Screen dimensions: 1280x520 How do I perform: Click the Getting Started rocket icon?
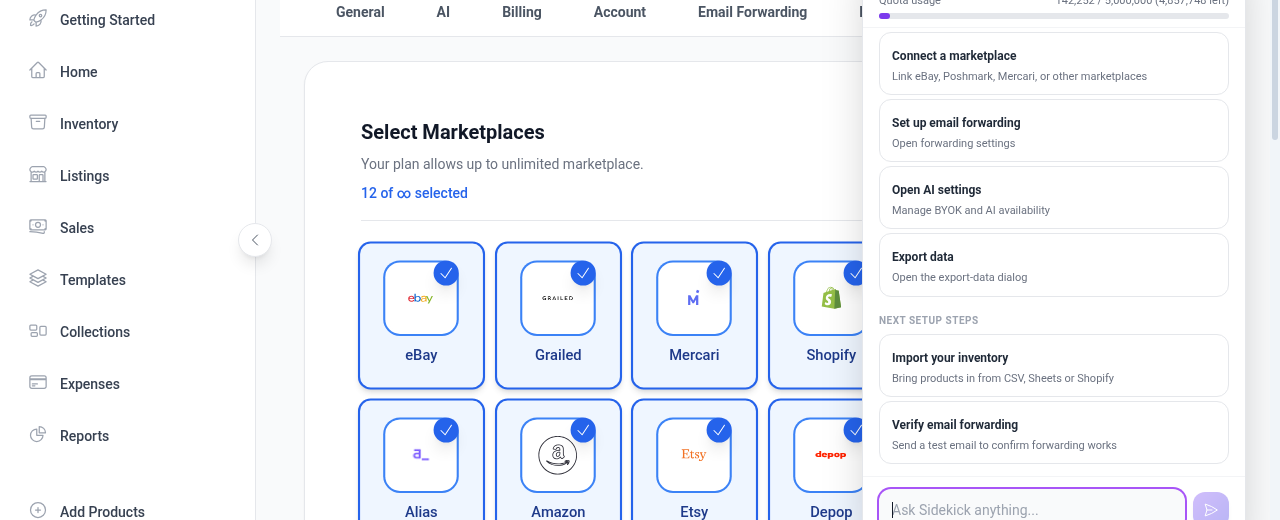[x=38, y=19]
